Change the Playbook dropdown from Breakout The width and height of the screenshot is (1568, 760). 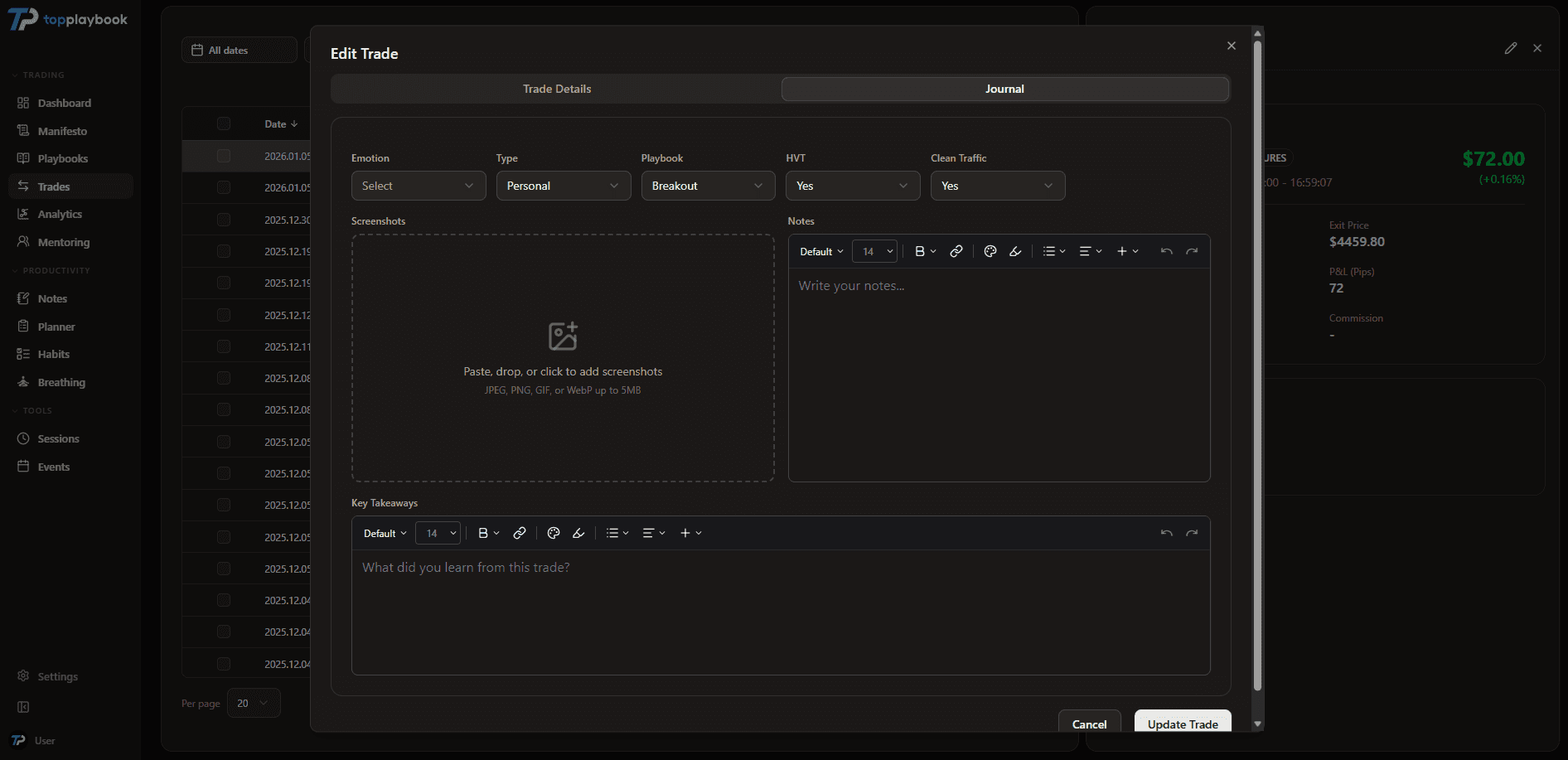tap(708, 186)
